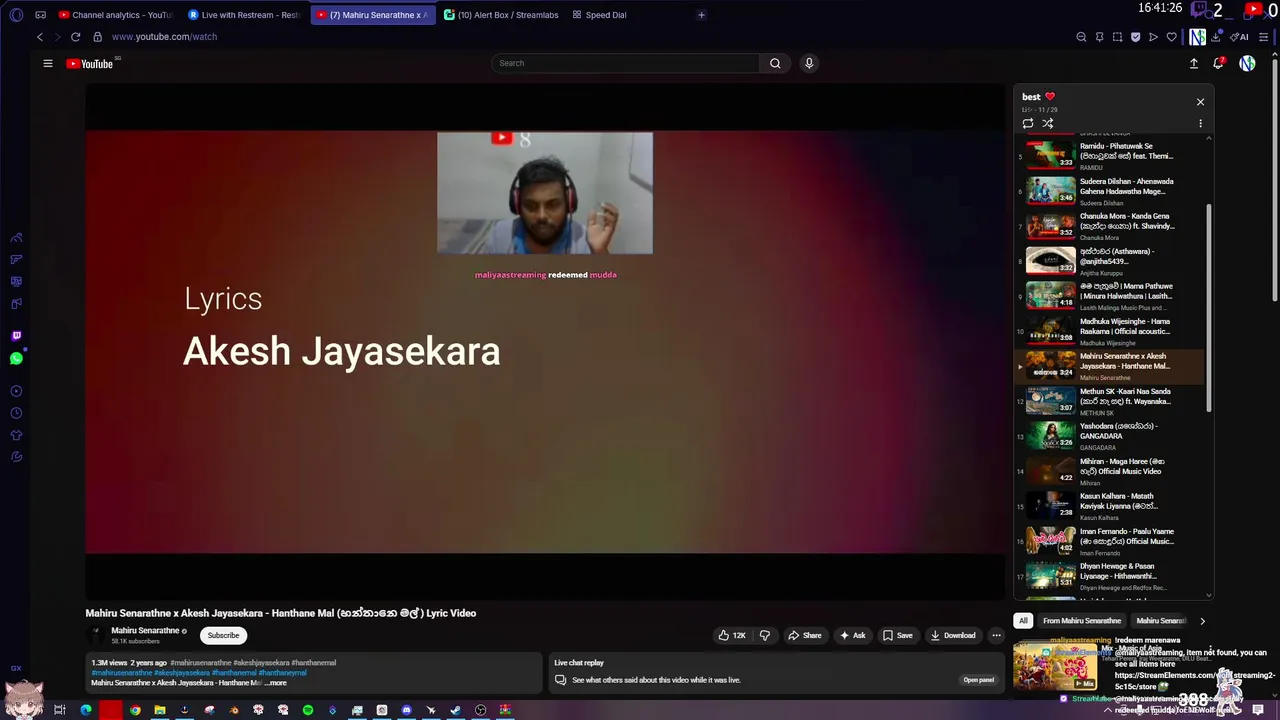The height and width of the screenshot is (720, 1280).
Task: Open a new browser tab
Action: [701, 15]
